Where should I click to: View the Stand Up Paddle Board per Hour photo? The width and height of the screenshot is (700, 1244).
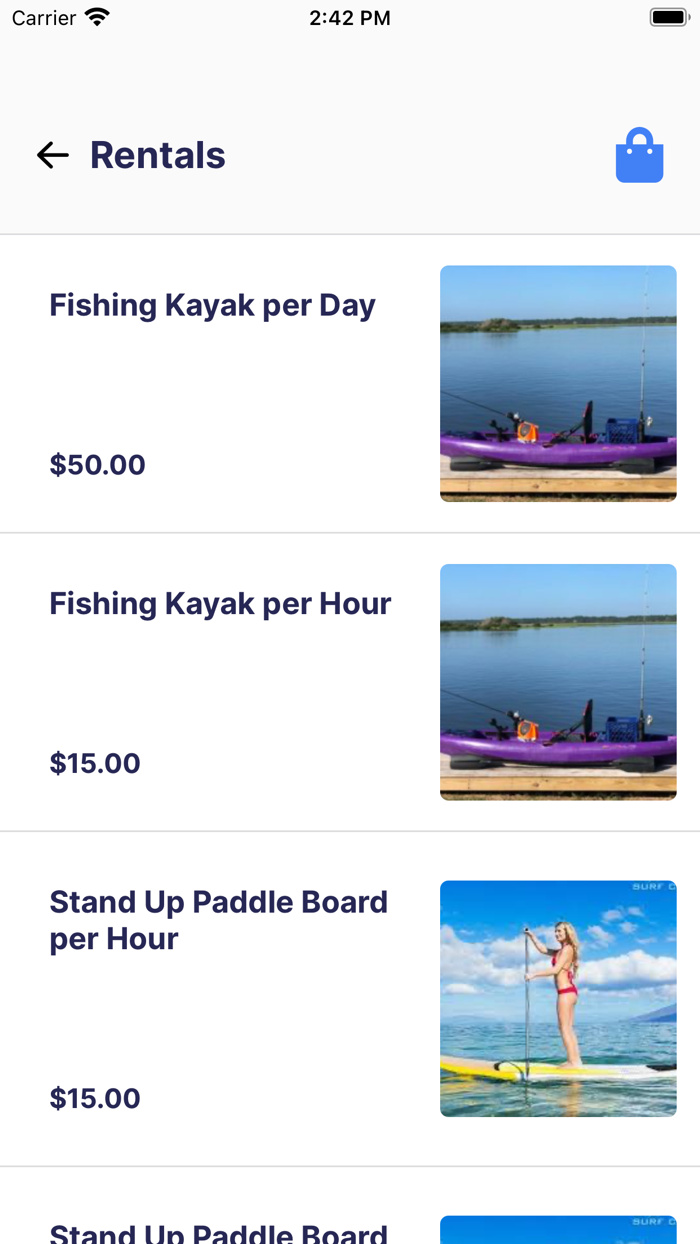click(x=558, y=998)
